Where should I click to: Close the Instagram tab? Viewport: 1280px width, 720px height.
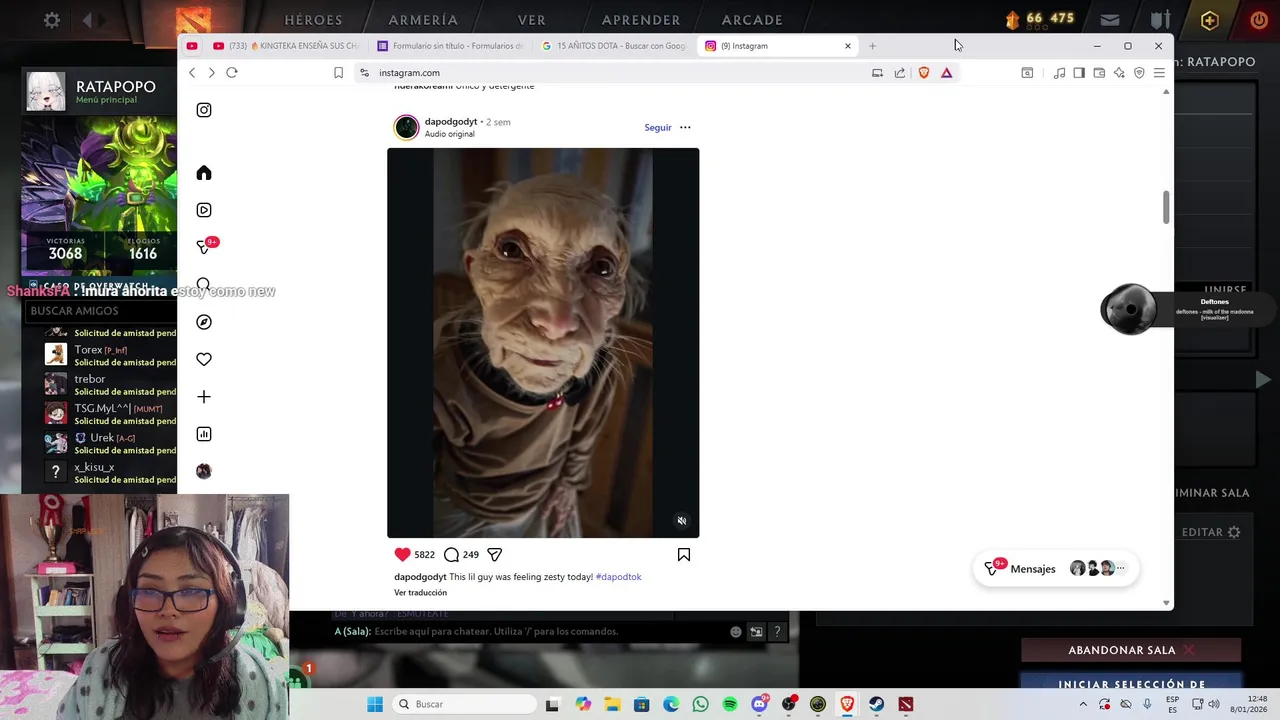[x=848, y=46]
